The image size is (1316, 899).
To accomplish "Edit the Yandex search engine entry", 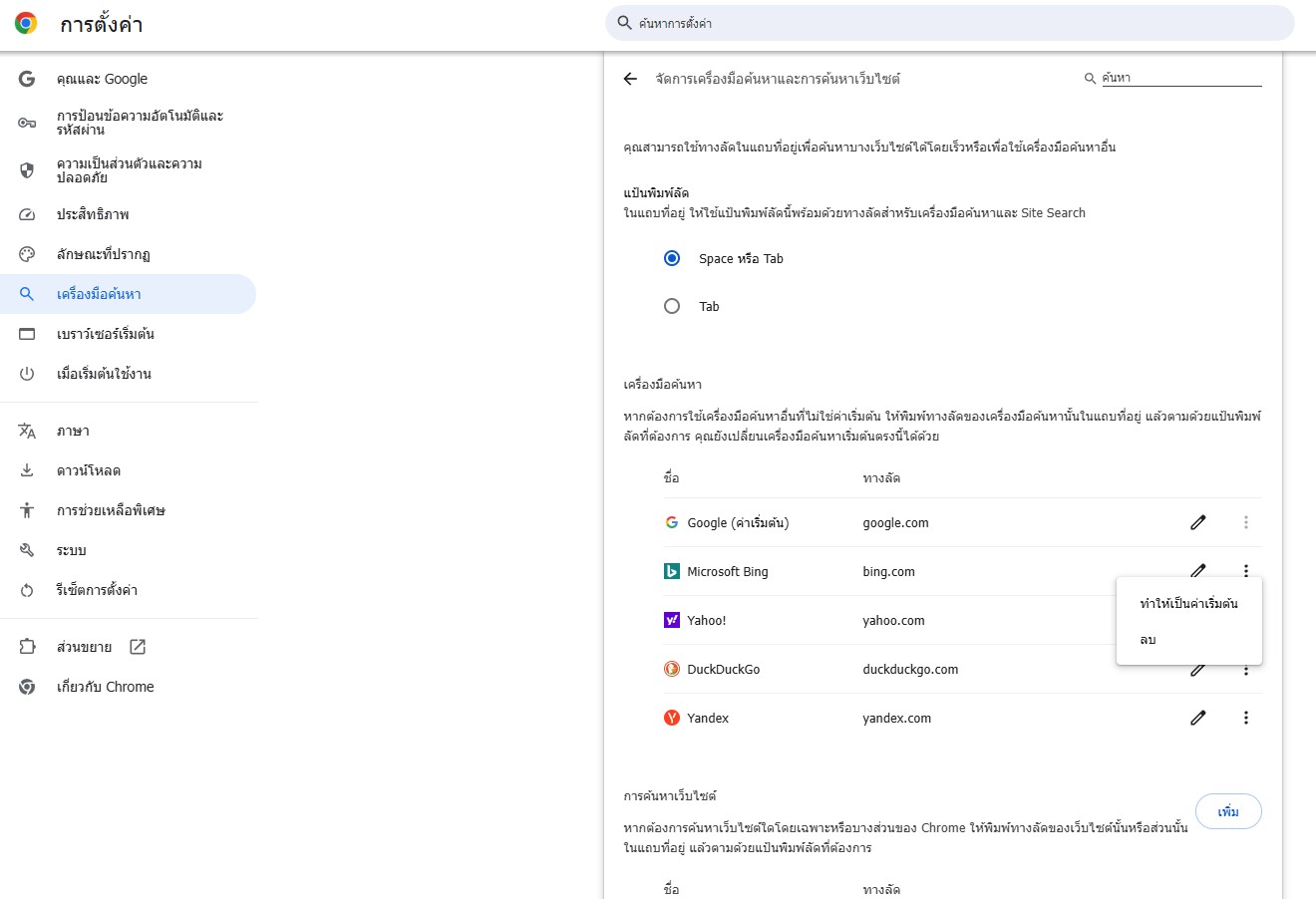I will tap(1197, 718).
